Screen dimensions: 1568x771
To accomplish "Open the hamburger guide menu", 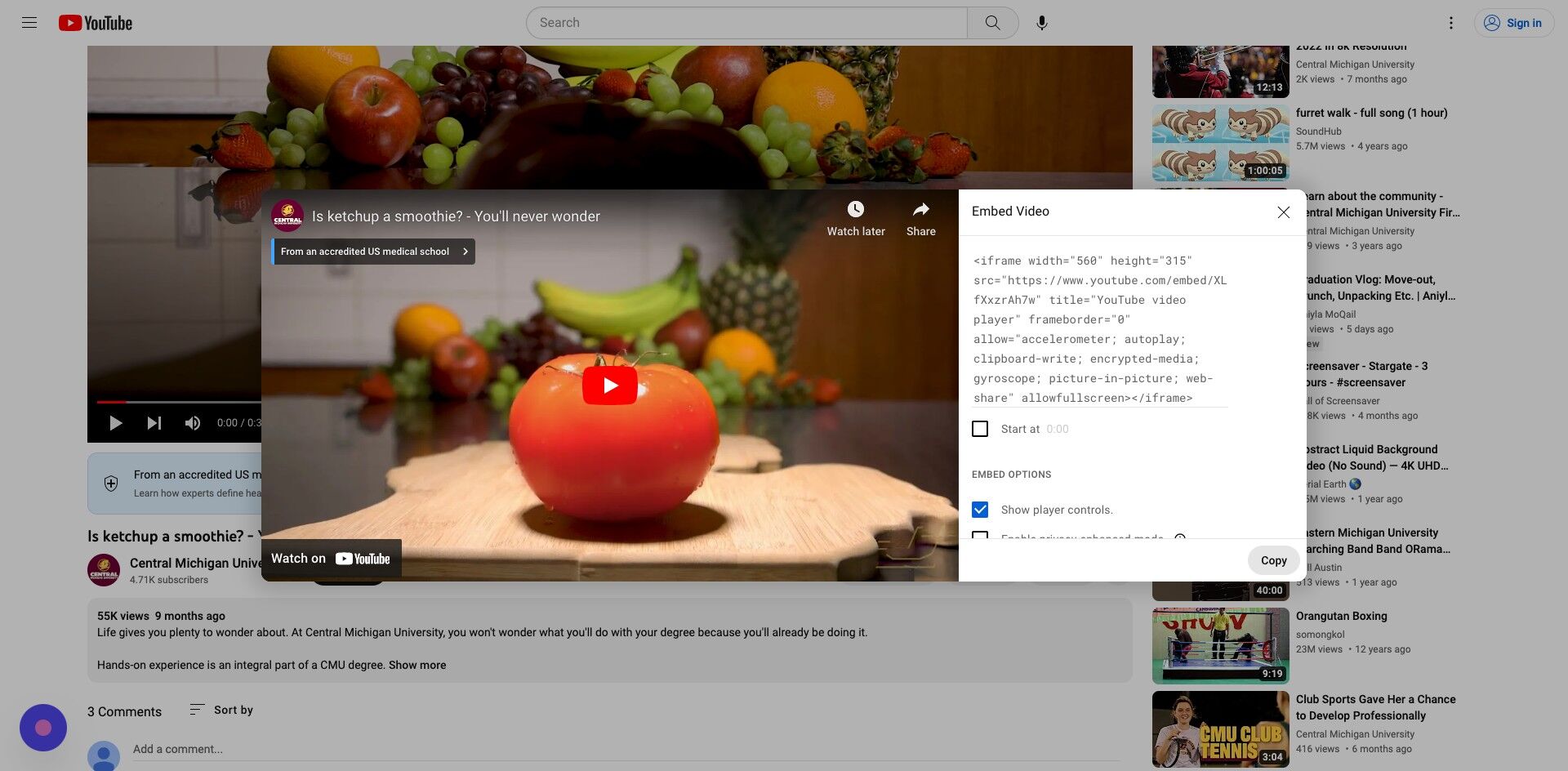I will coord(29,23).
